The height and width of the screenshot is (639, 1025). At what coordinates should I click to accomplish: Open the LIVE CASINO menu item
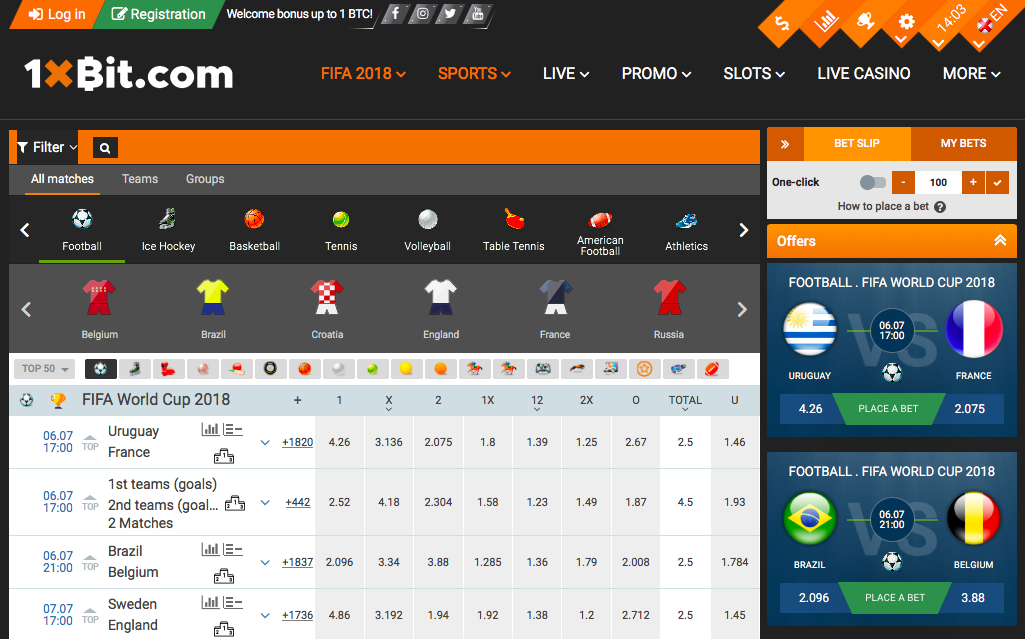tap(864, 74)
